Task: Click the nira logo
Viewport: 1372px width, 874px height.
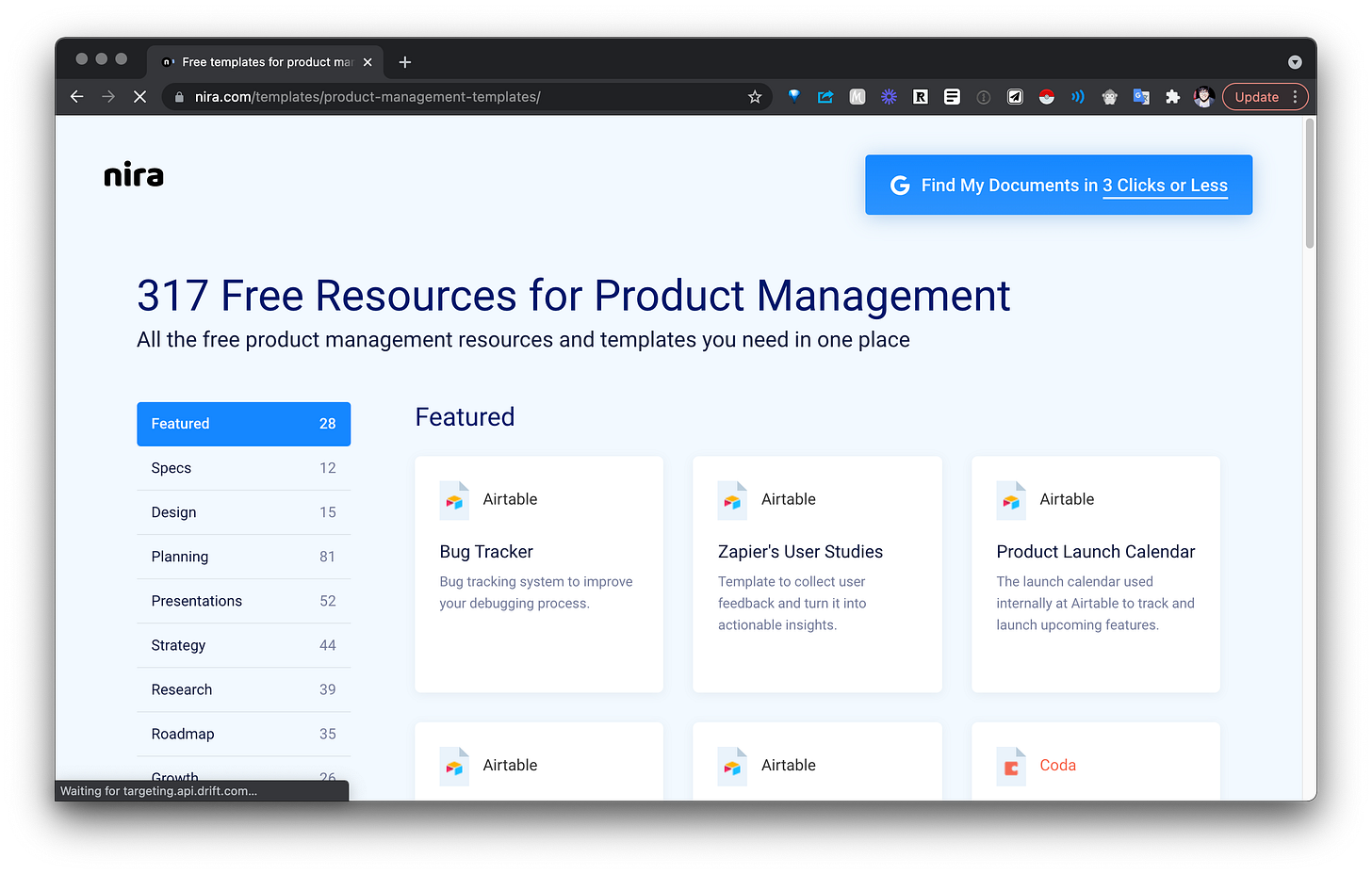Action: pos(134,174)
